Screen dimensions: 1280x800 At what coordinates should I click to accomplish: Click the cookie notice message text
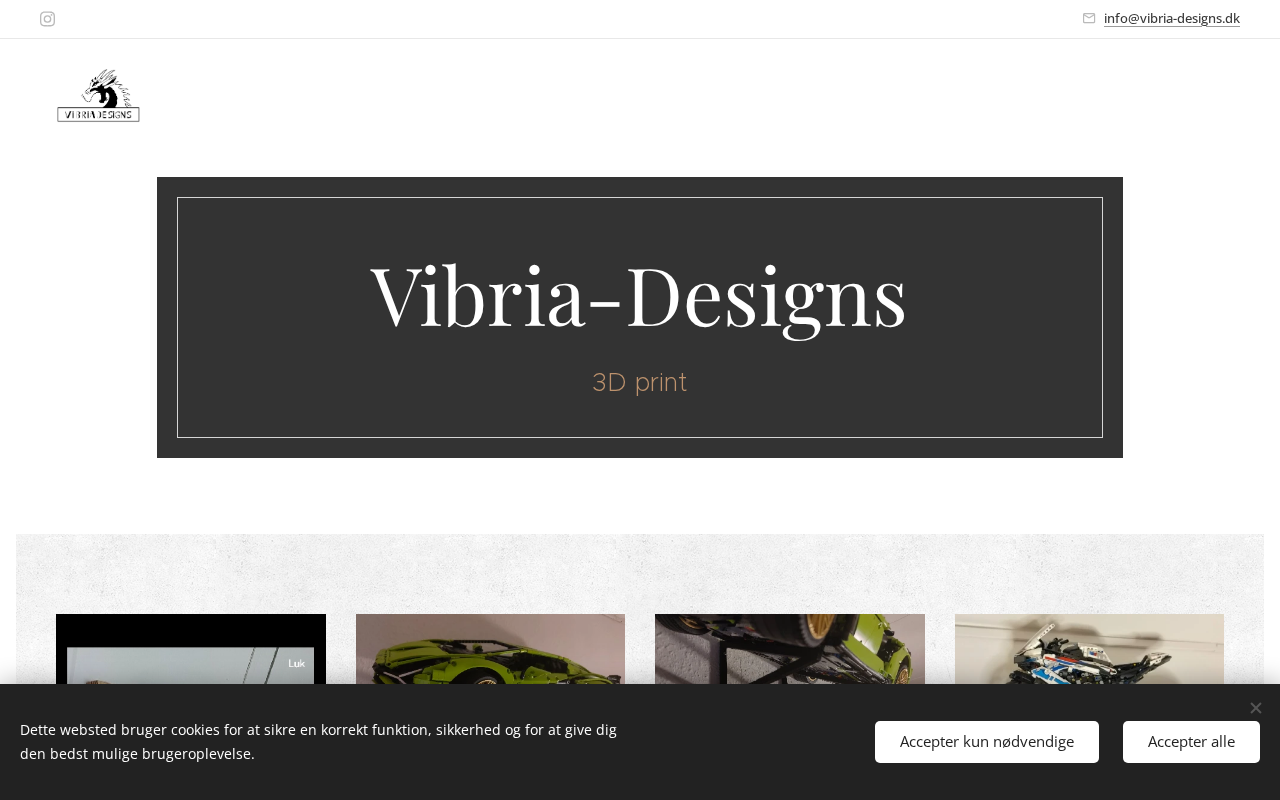(318, 742)
